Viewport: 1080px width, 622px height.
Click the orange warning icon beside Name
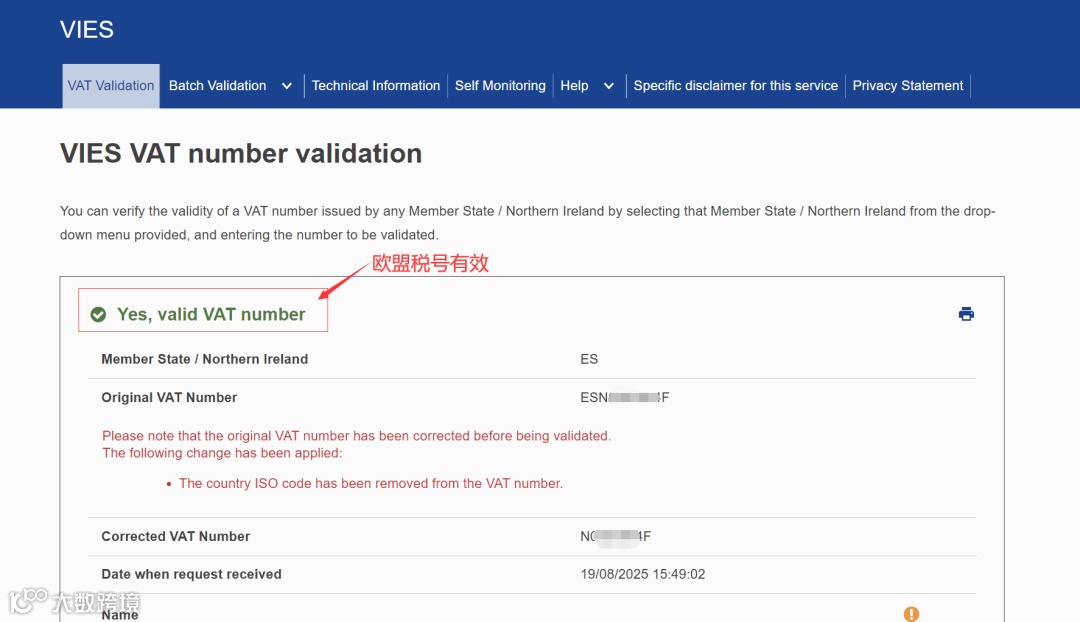(x=911, y=614)
